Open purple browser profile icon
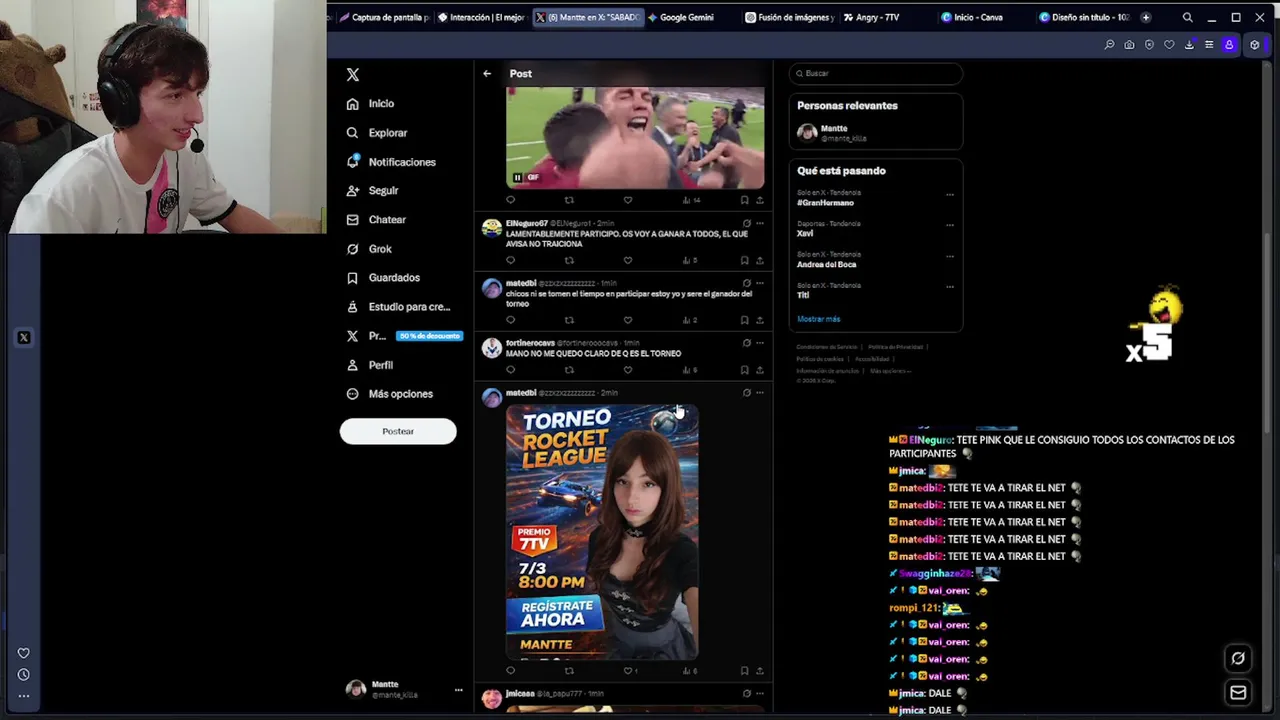 [x=1229, y=45]
